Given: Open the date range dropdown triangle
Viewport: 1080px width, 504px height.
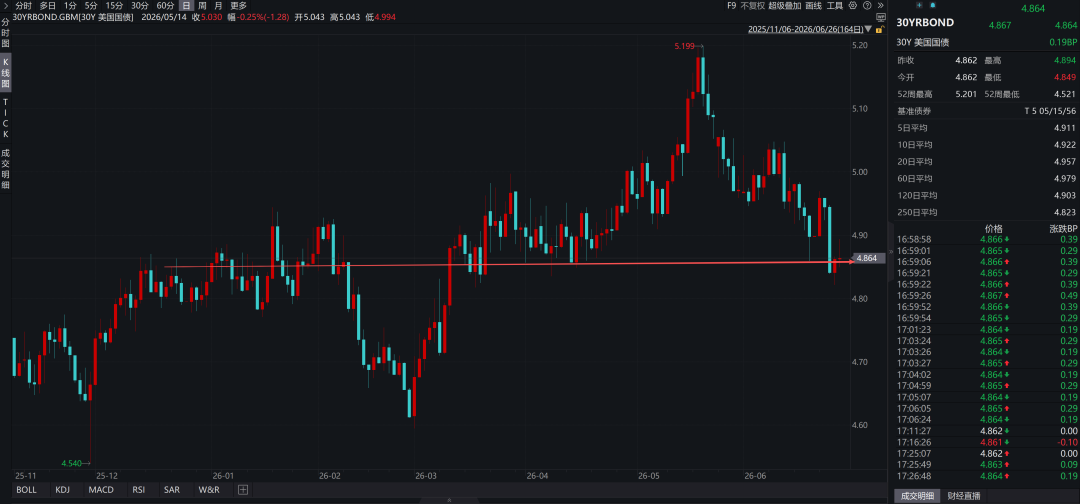Looking at the screenshot, I should [x=868, y=28].
